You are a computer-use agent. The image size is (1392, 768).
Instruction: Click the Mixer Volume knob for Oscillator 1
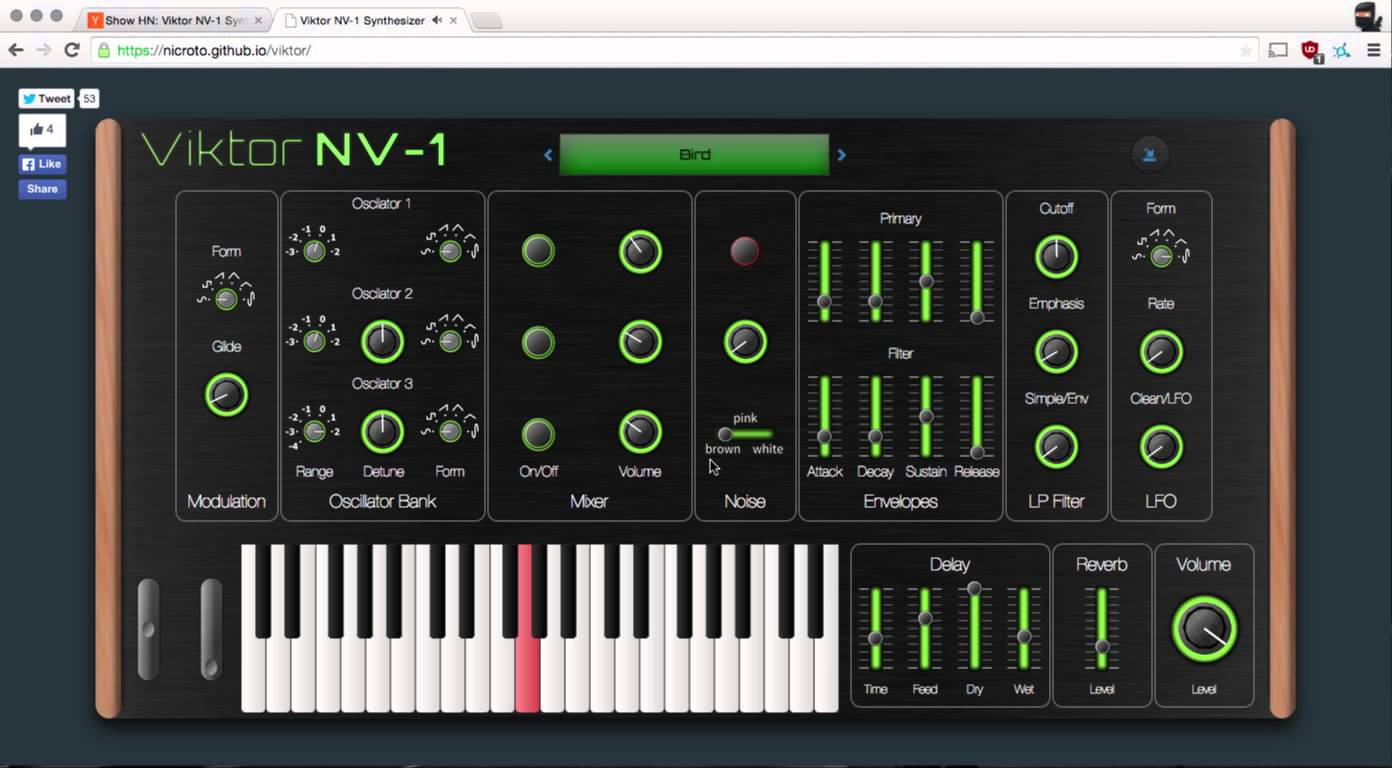click(640, 252)
